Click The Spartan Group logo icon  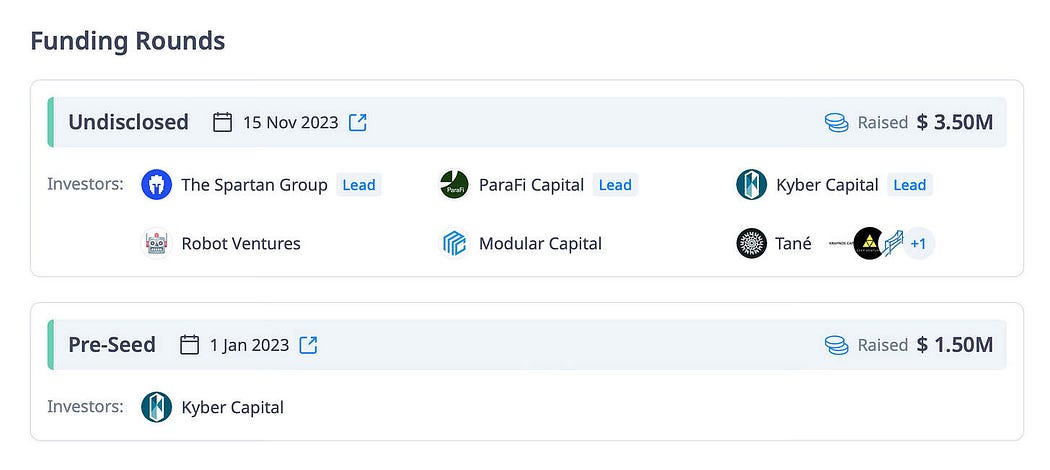(x=157, y=185)
